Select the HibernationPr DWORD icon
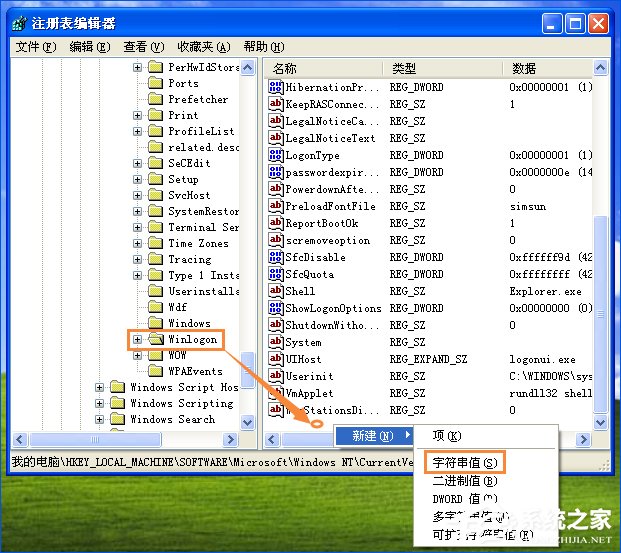621x553 pixels. pos(276,87)
